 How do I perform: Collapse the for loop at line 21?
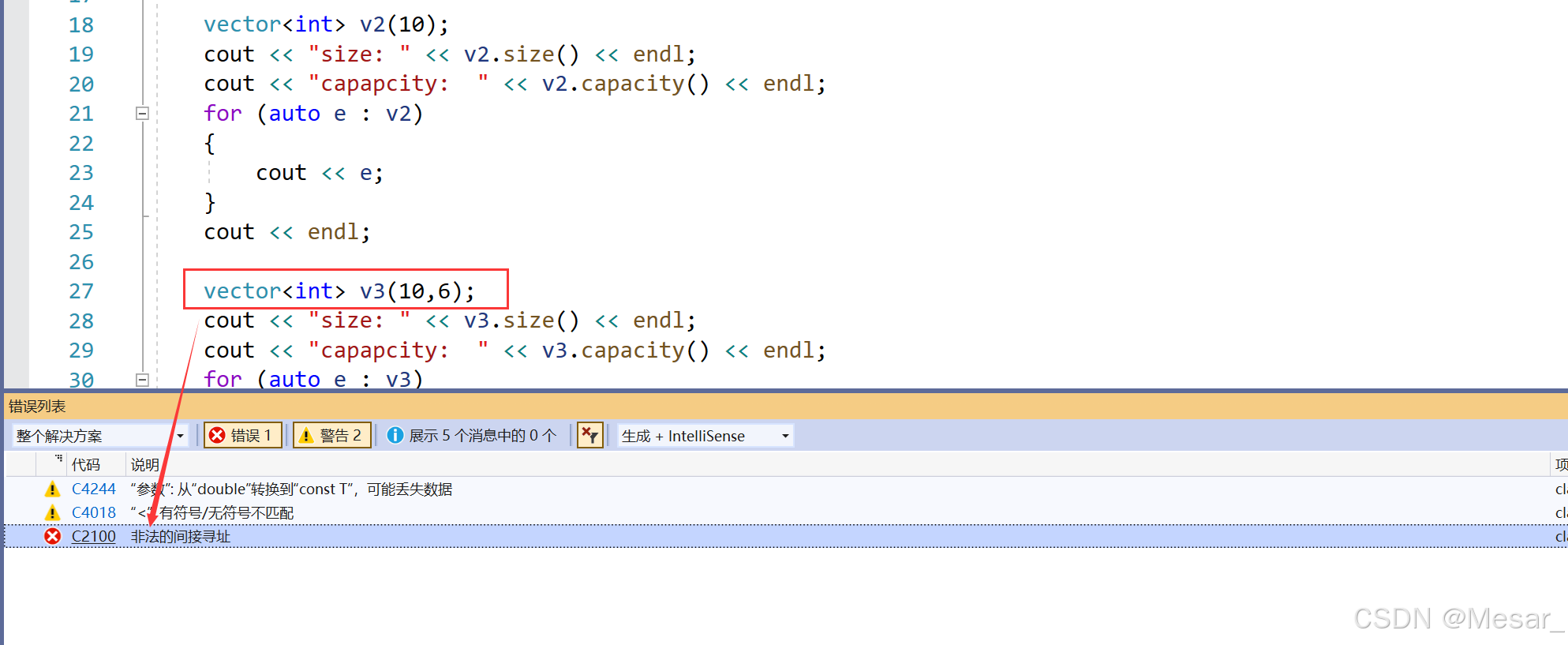coord(142,114)
